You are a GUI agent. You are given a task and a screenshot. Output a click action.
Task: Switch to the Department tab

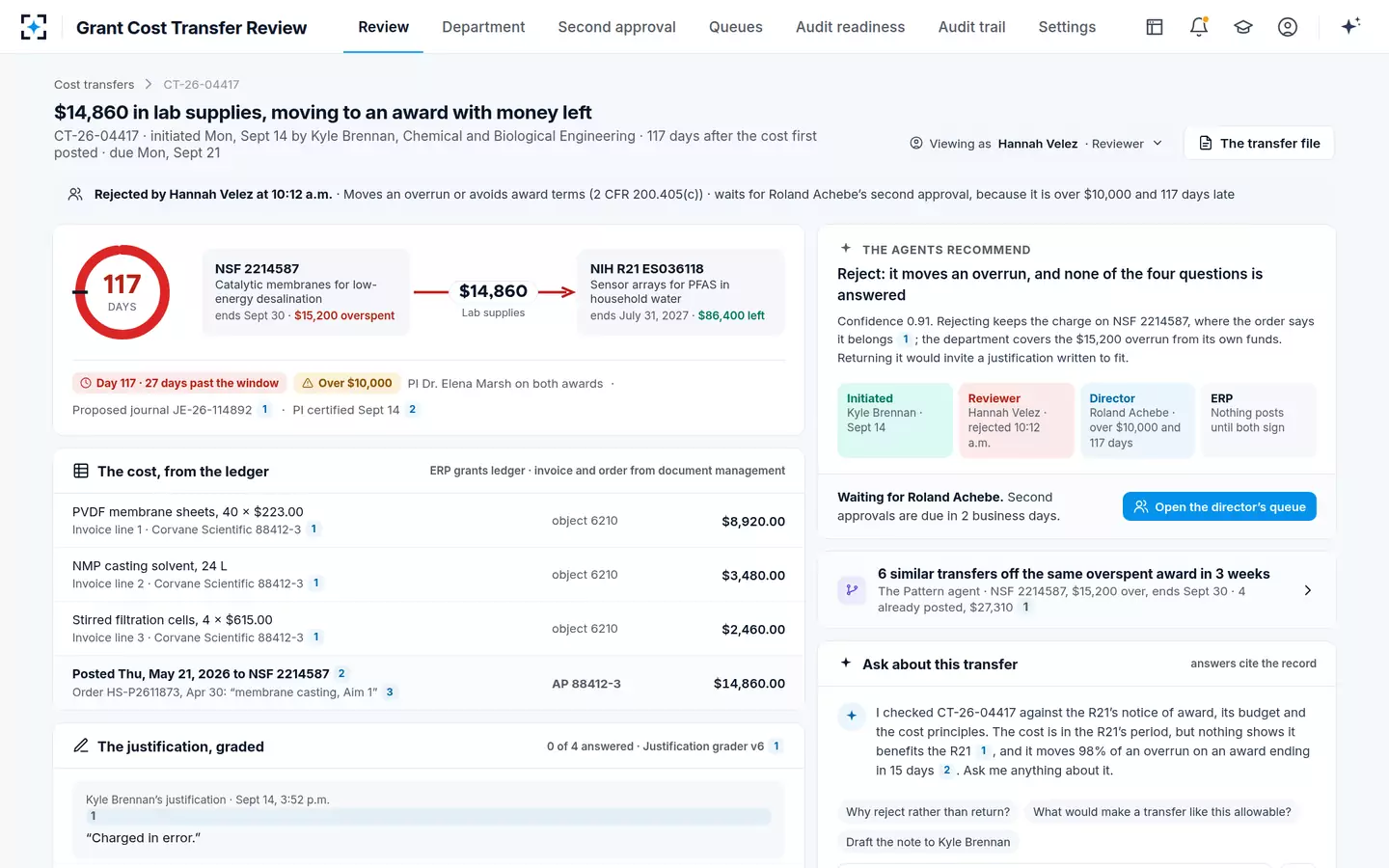click(x=483, y=27)
